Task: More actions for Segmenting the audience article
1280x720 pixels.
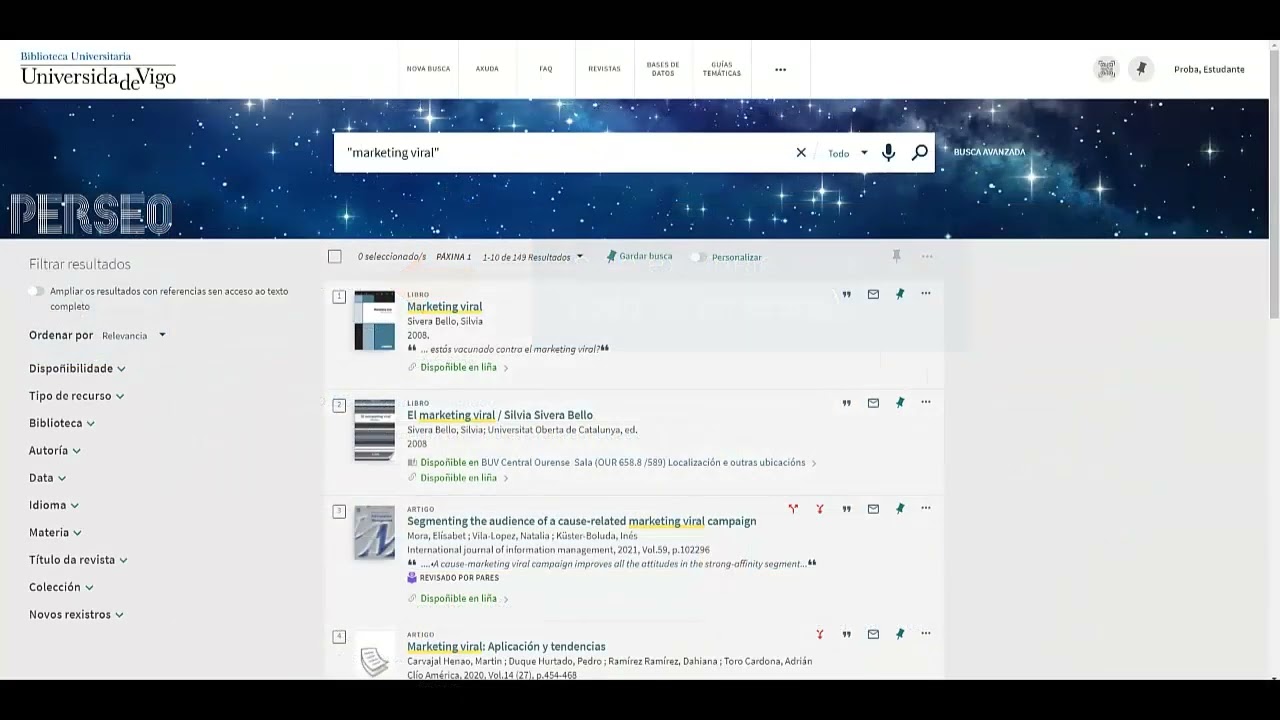Action: pyautogui.click(x=926, y=509)
